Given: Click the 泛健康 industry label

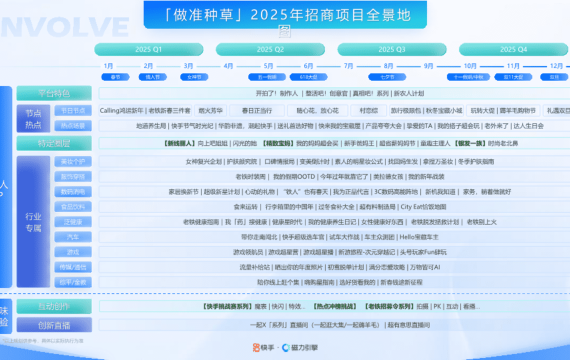Looking at the screenshot, I should pos(73,222).
